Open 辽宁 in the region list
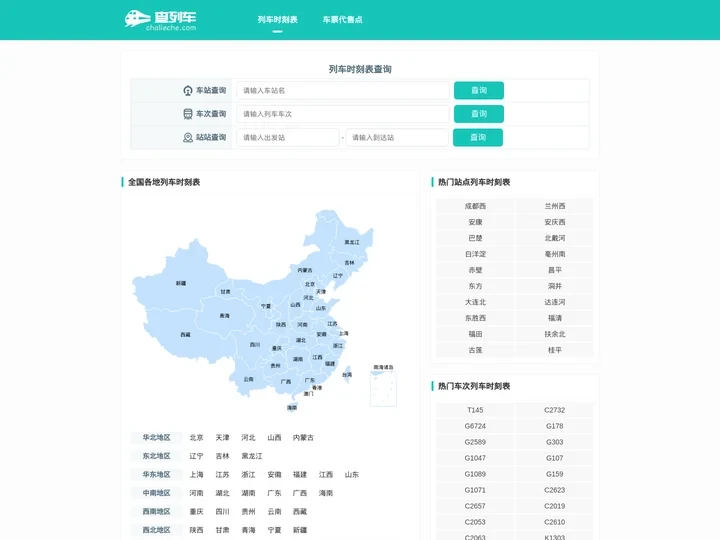Screen dimensions: 720x540 tap(197, 456)
